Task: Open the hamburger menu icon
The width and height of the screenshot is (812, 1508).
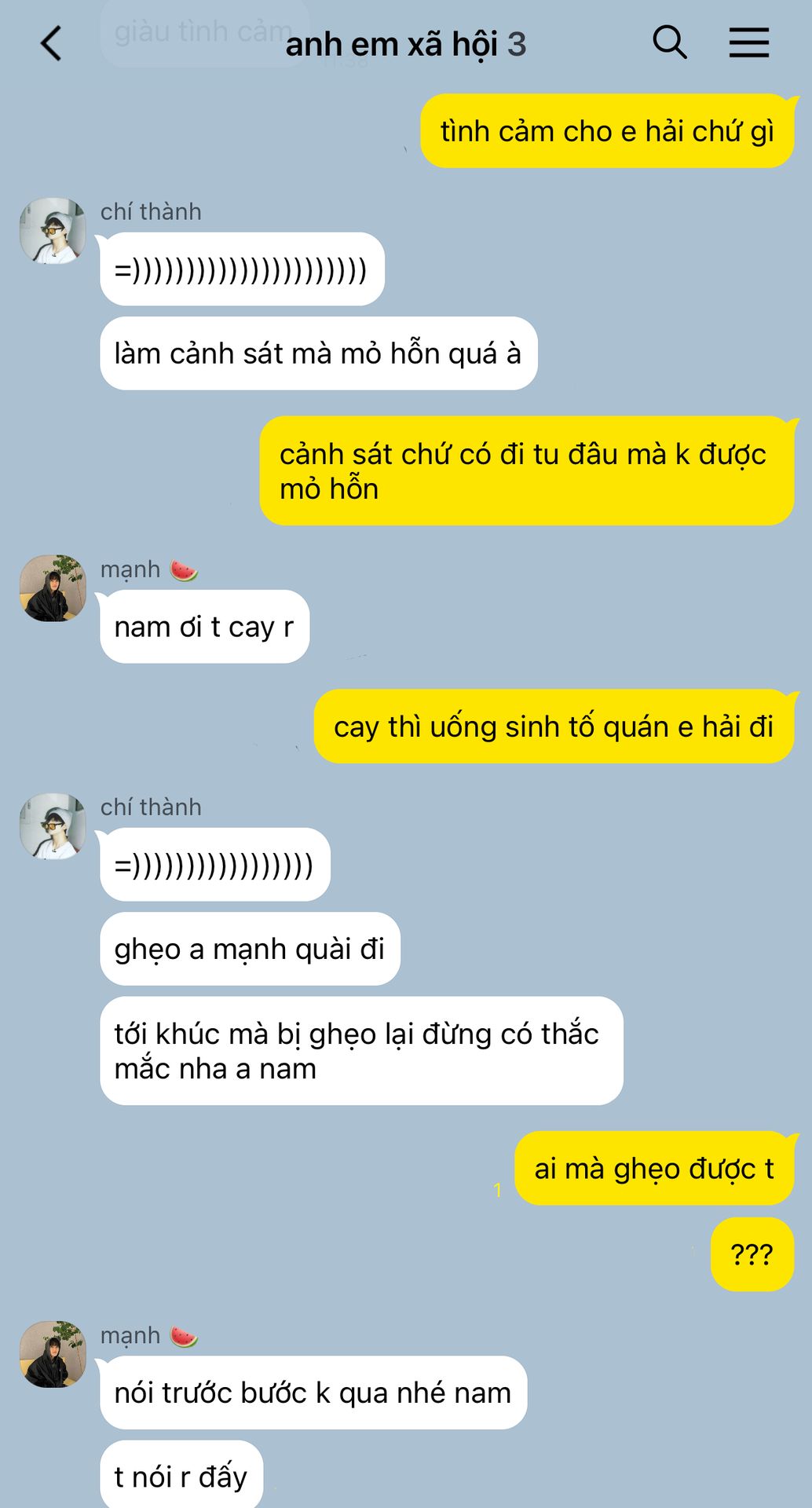Action: tap(748, 42)
